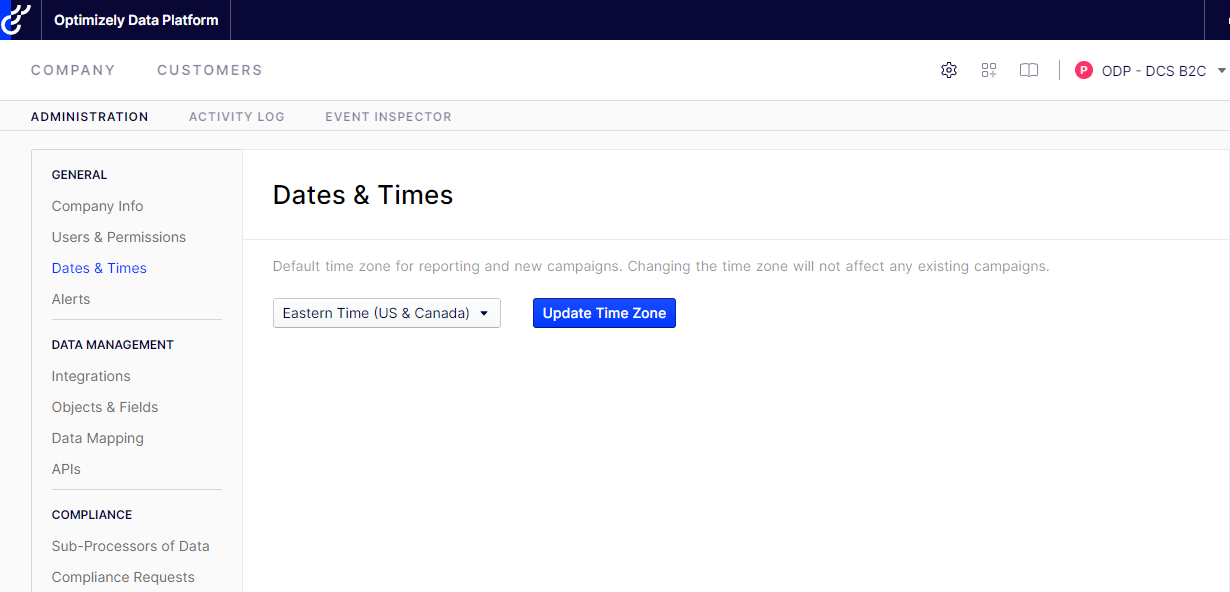Click the Optimizely Data Platform title
The width and height of the screenshot is (1230, 592).
pyautogui.click(x=136, y=20)
